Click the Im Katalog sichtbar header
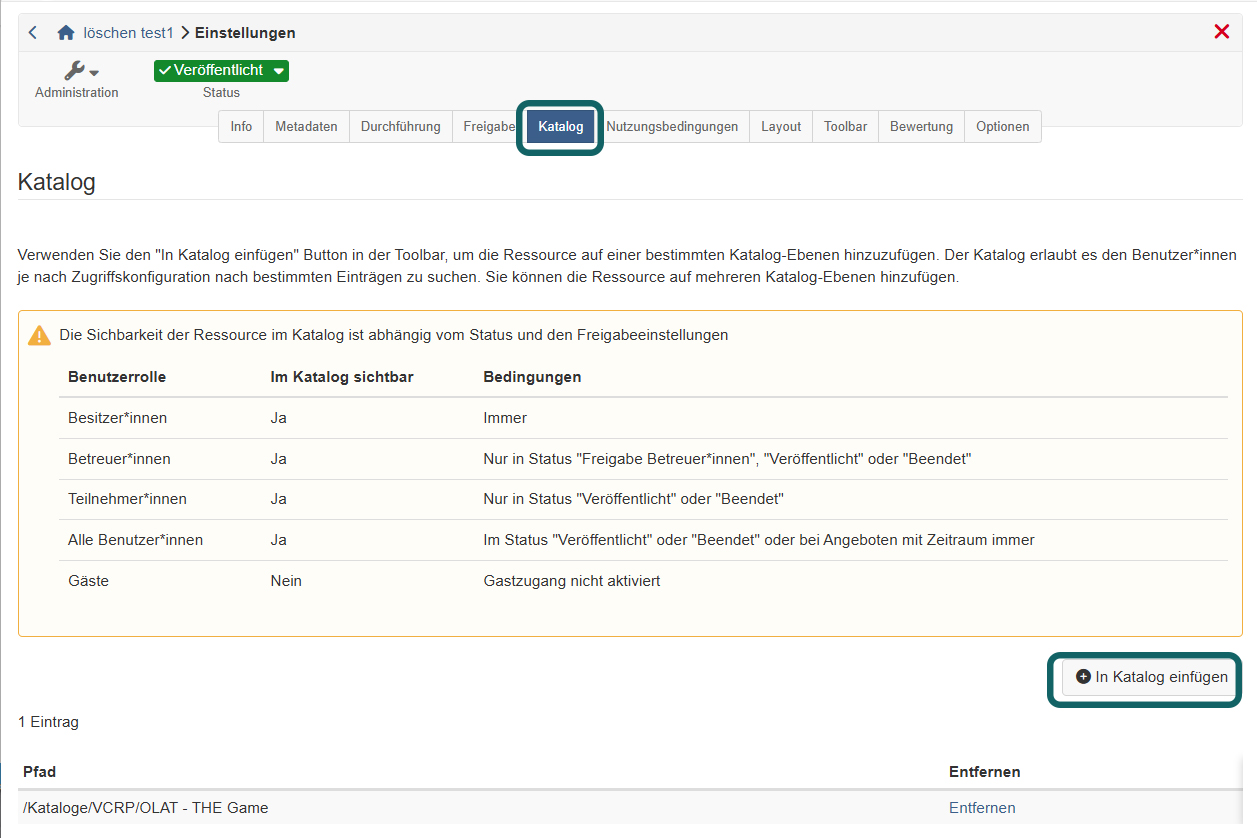This screenshot has width=1257, height=838. click(342, 377)
